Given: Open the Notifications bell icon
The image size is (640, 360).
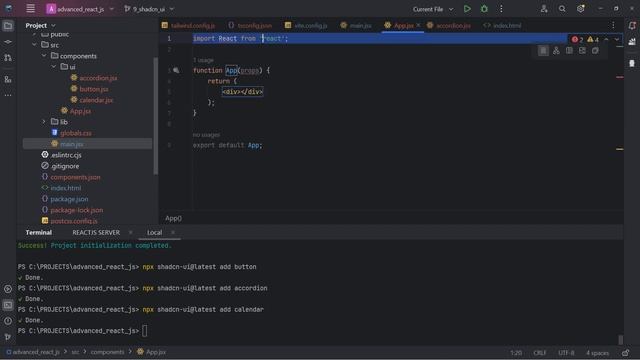Looking at the screenshot, I should pos(632,26).
